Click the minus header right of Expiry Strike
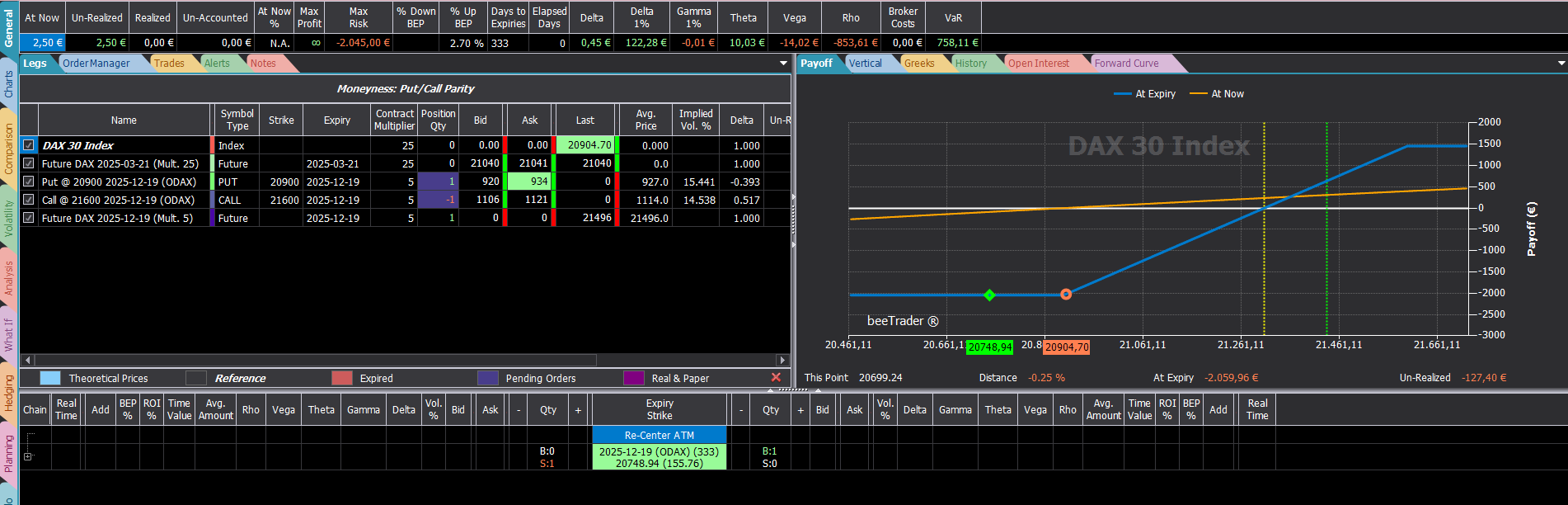The image size is (1568, 505). tap(741, 409)
